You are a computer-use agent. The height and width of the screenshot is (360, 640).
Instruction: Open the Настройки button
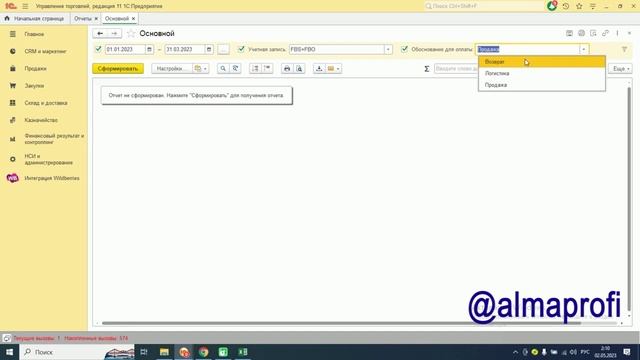[x=171, y=69]
